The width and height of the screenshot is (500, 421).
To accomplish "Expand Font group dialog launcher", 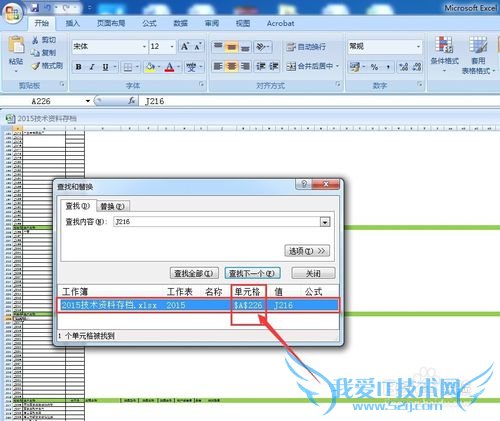I will tap(201, 84).
